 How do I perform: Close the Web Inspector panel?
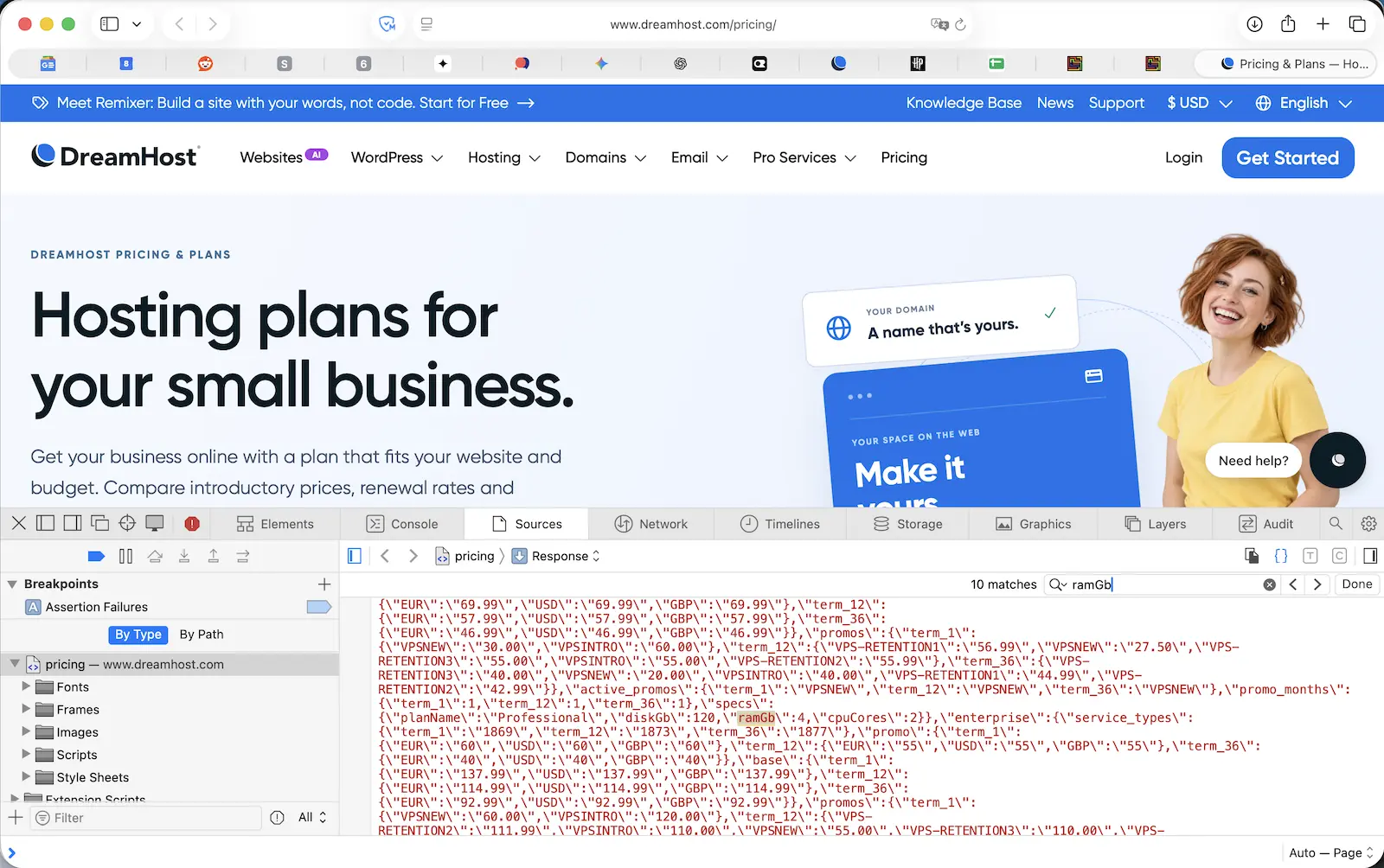(19, 523)
